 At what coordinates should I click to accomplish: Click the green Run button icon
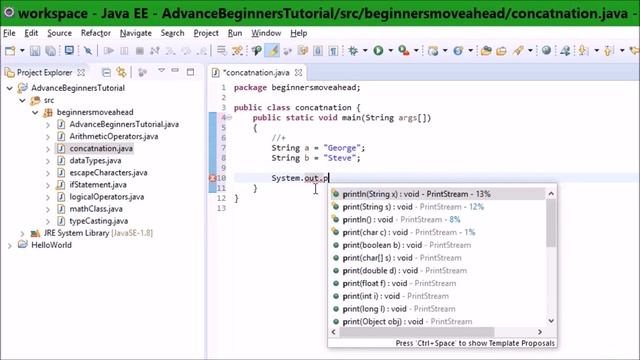coord(378,51)
